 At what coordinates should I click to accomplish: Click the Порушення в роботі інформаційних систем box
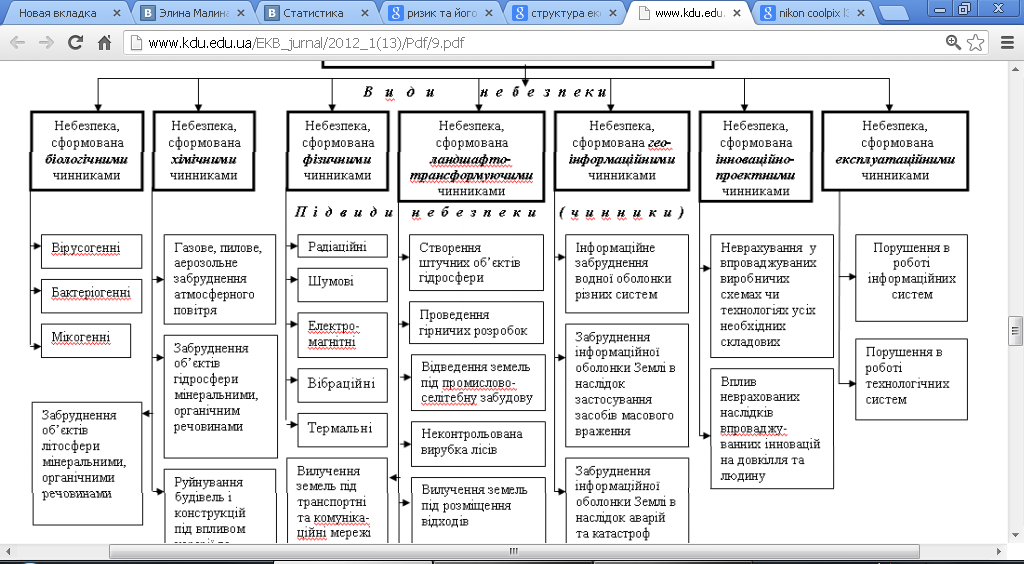tap(911, 278)
